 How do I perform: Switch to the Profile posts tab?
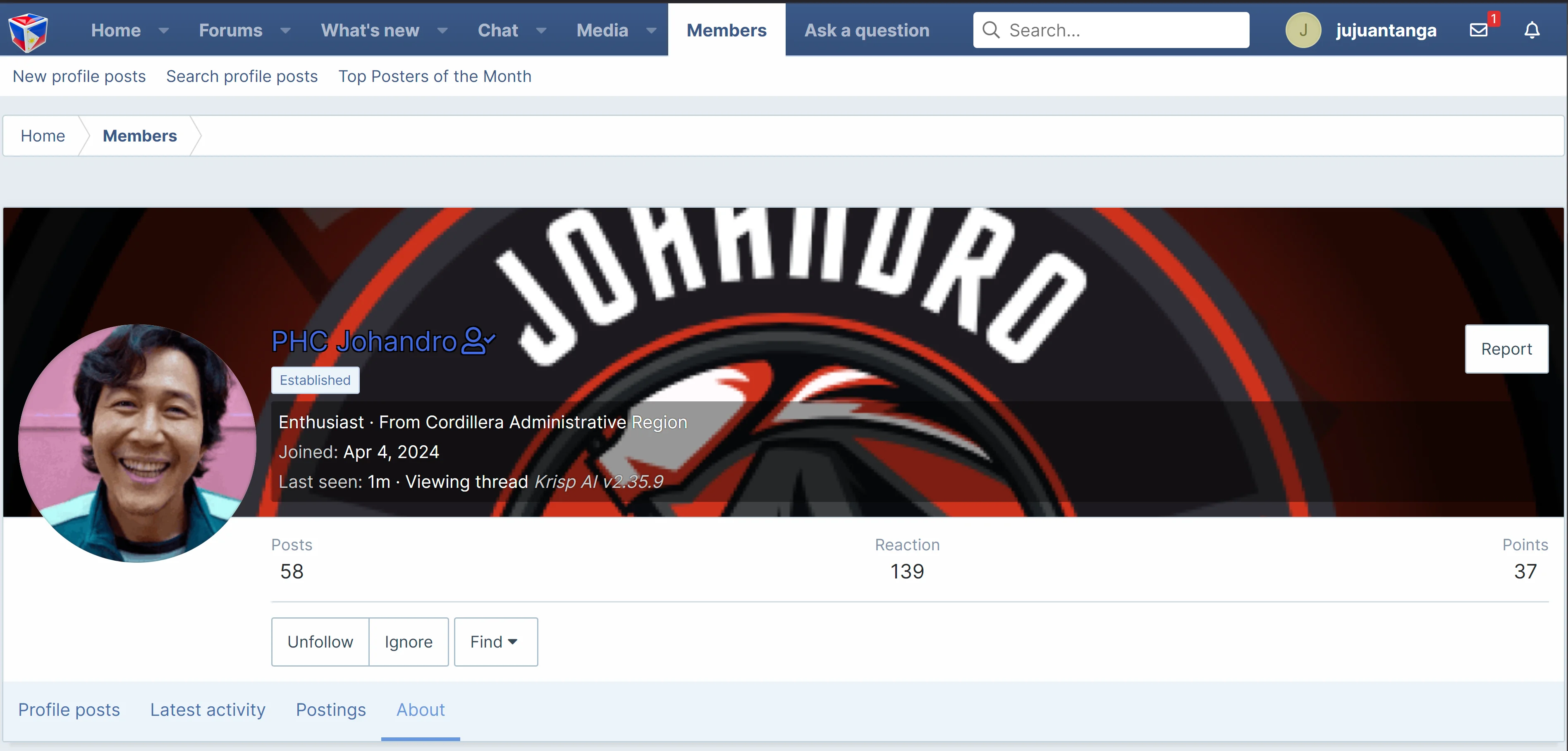69,710
